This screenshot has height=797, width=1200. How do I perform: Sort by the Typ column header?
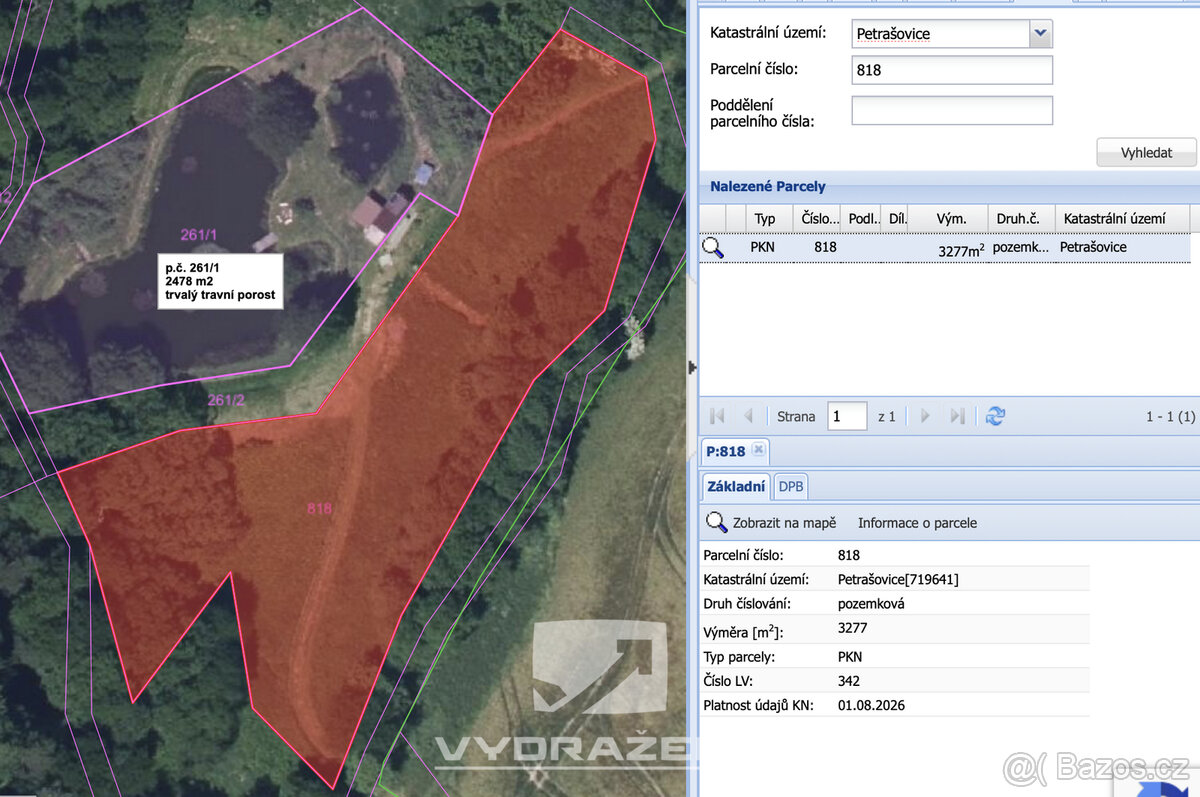click(x=770, y=218)
